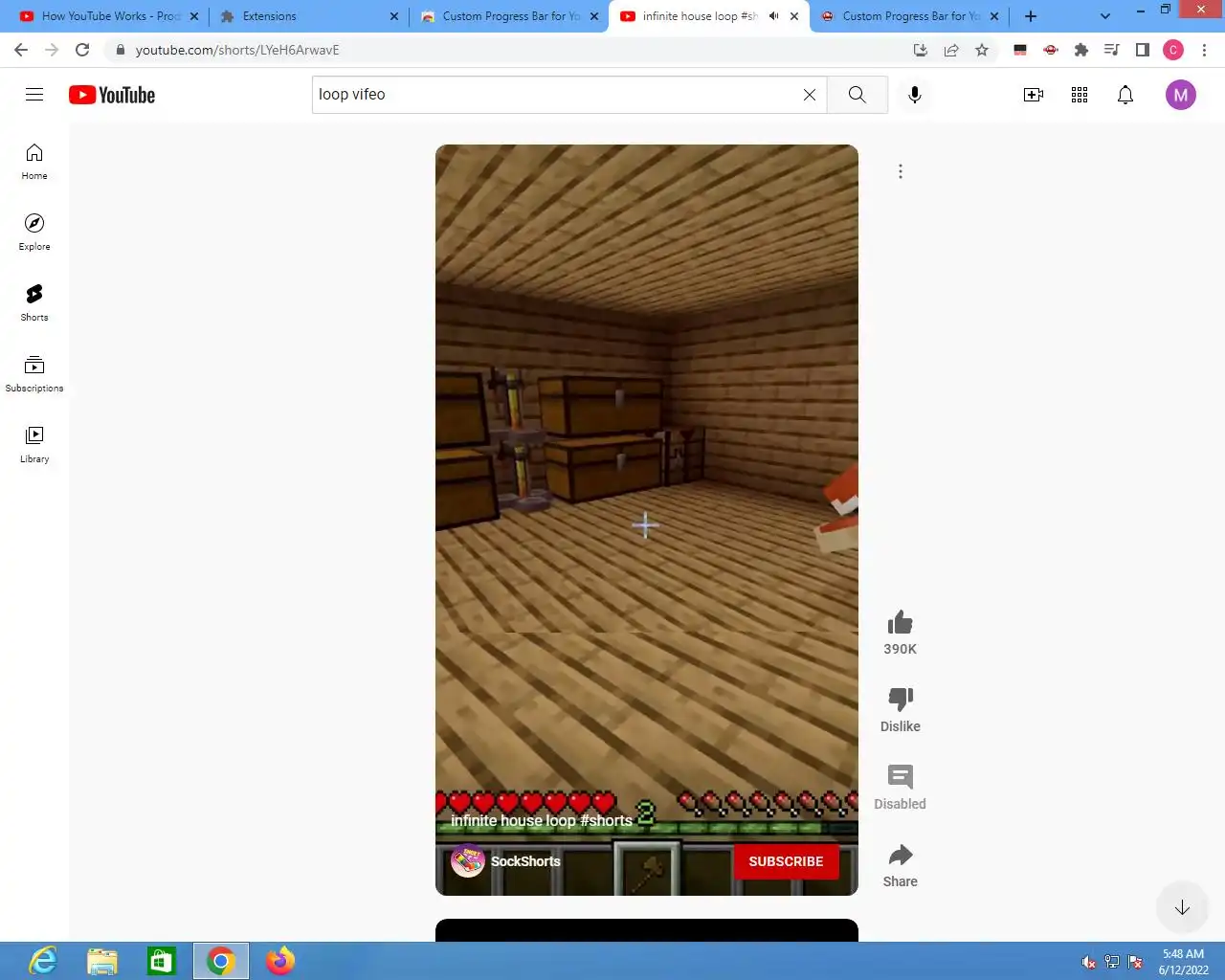Bookmark this page with the star icon
Image resolution: width=1225 pixels, height=980 pixels.
point(982,50)
